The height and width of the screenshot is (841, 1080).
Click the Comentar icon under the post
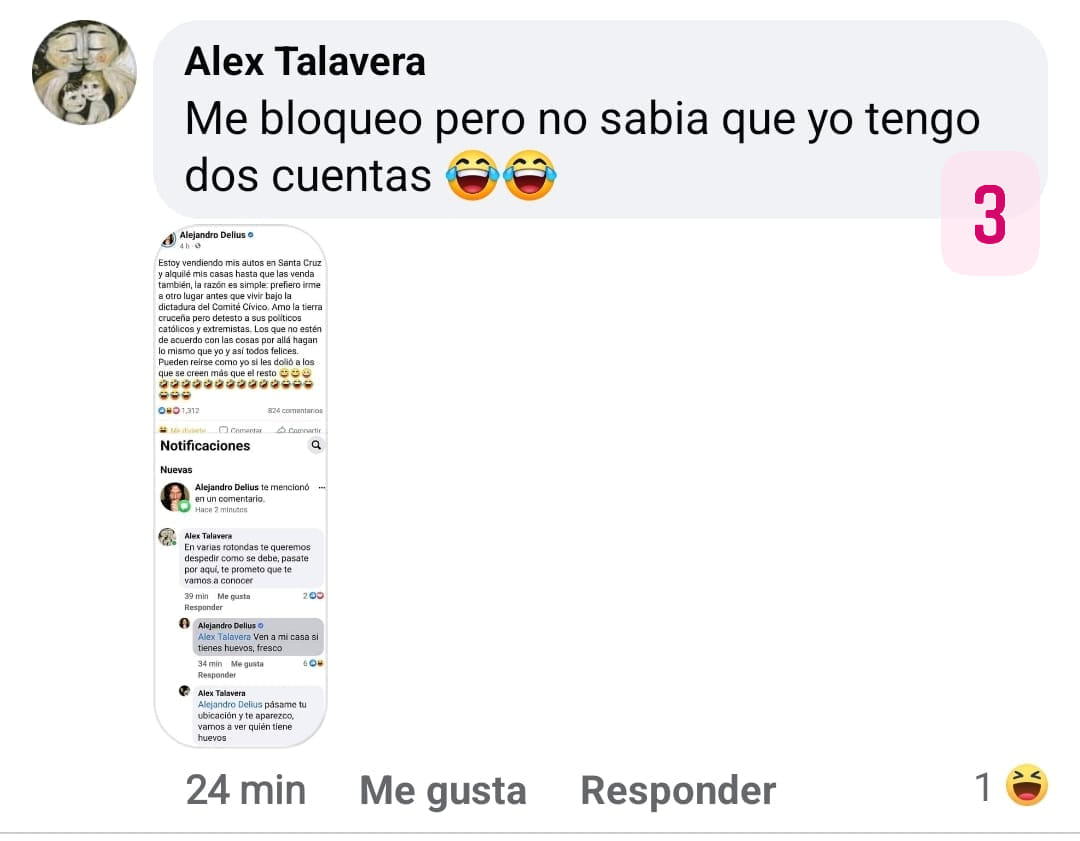pos(223,430)
